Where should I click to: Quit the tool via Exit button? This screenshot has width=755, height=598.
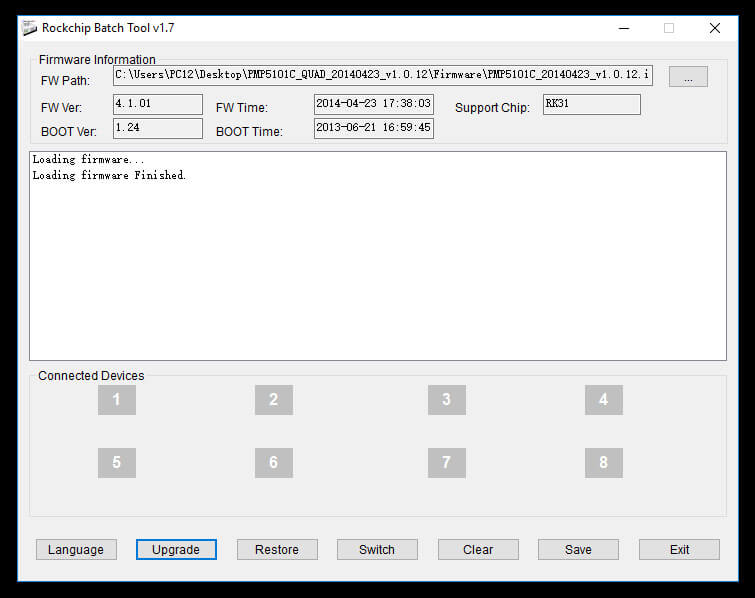point(679,549)
